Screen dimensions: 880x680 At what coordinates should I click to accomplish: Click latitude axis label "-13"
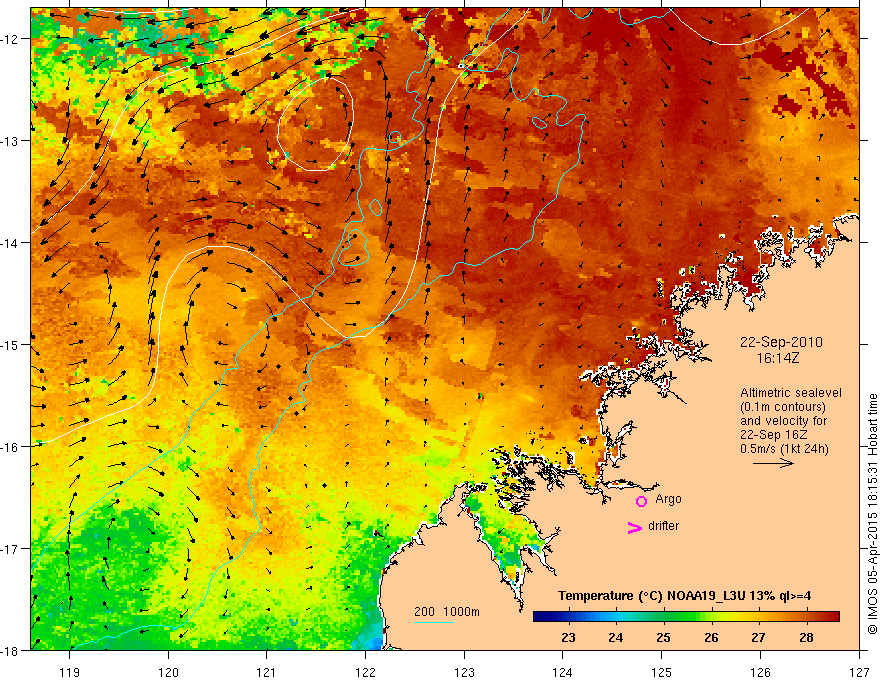(11, 141)
